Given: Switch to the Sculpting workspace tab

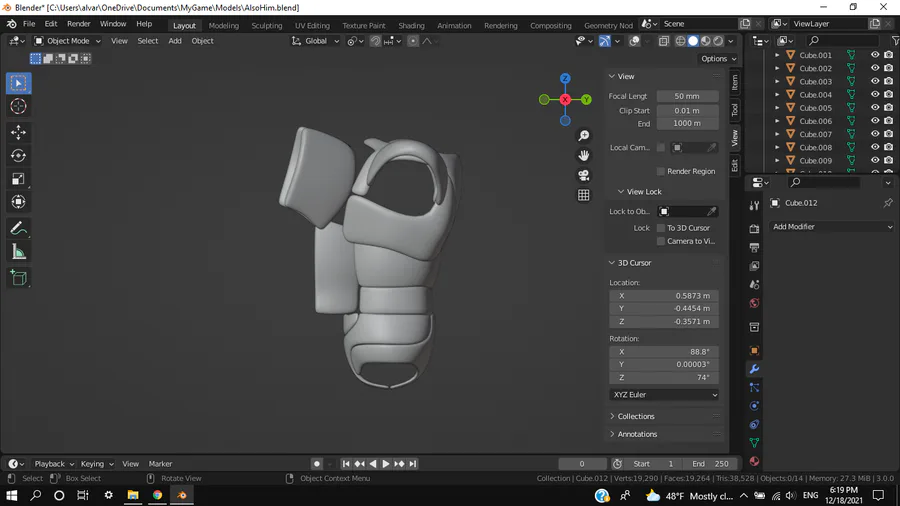Looking at the screenshot, I should [x=266, y=25].
